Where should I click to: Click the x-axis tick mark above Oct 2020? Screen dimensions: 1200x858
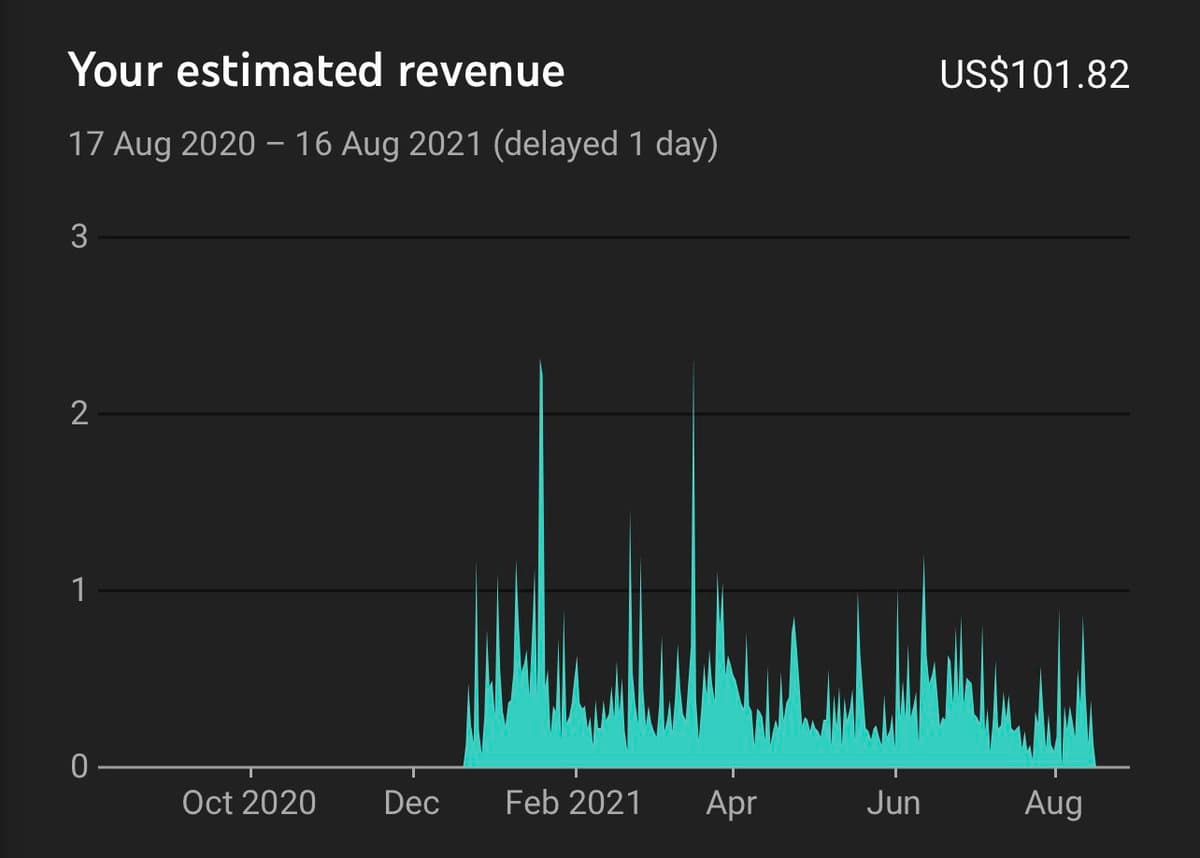tap(250, 773)
